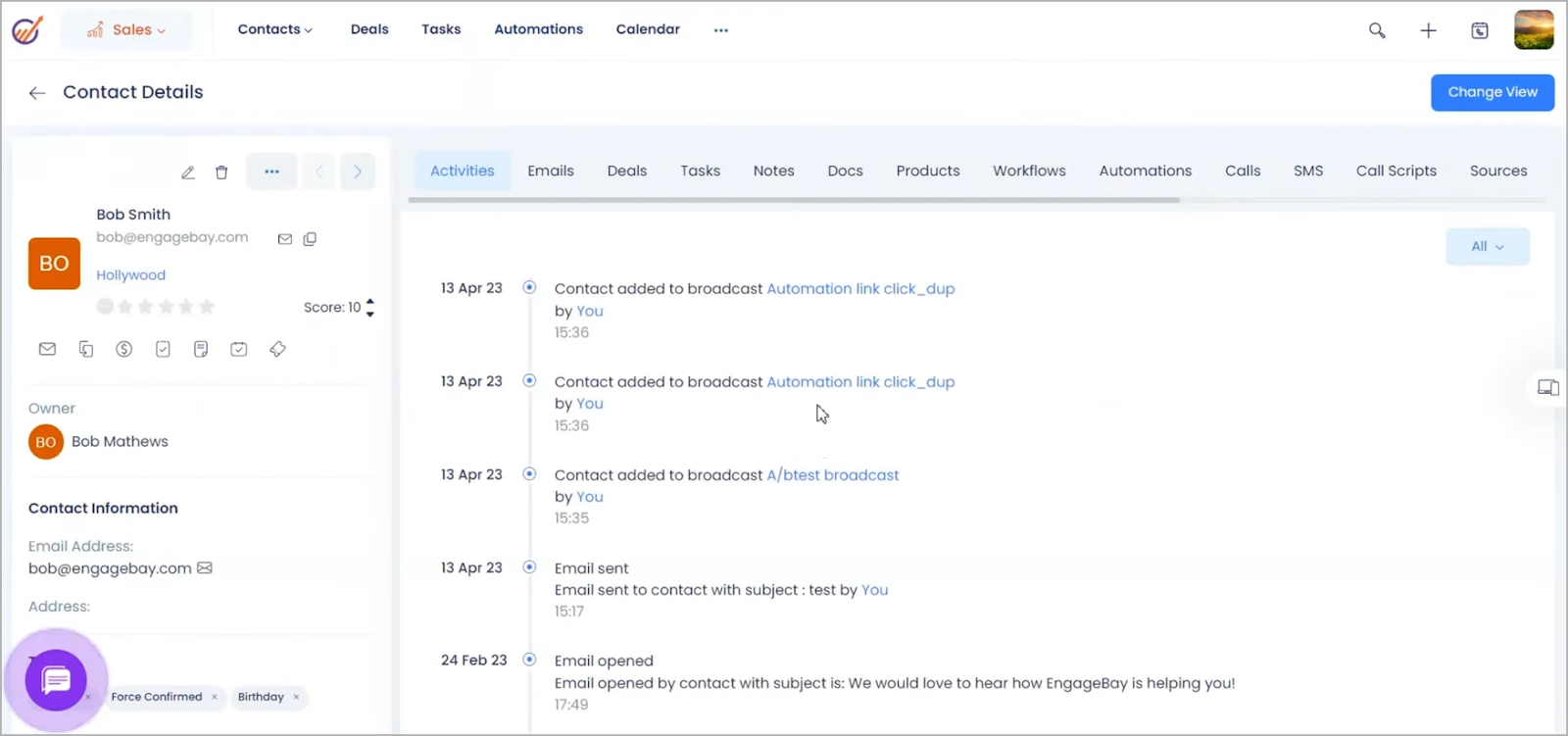Open the user profile avatar picture
Image resolution: width=1568 pixels, height=736 pixels.
(x=1534, y=29)
